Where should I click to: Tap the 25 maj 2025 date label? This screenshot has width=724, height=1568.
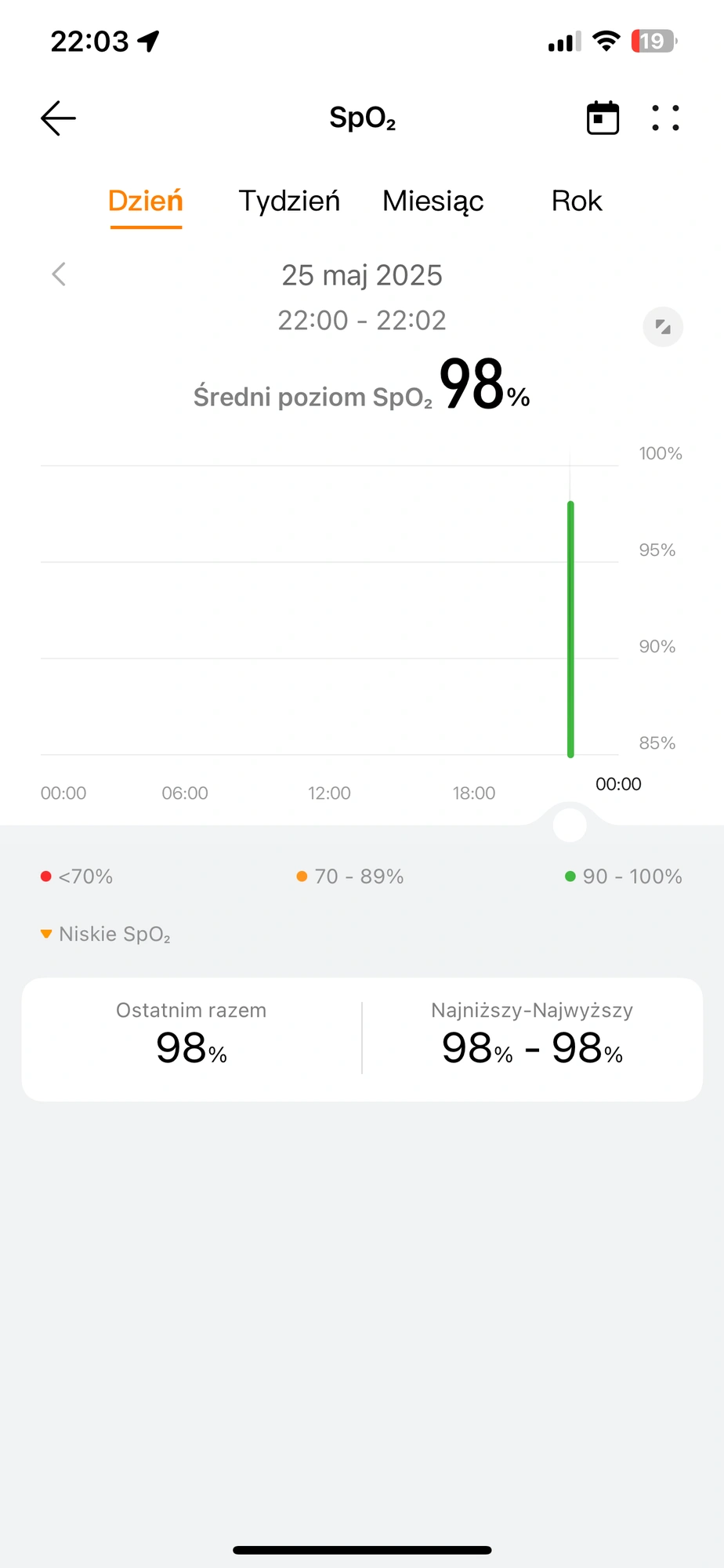click(x=362, y=275)
